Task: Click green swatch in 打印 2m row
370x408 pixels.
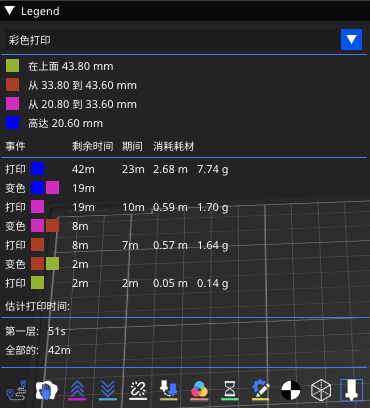Action: [38, 283]
